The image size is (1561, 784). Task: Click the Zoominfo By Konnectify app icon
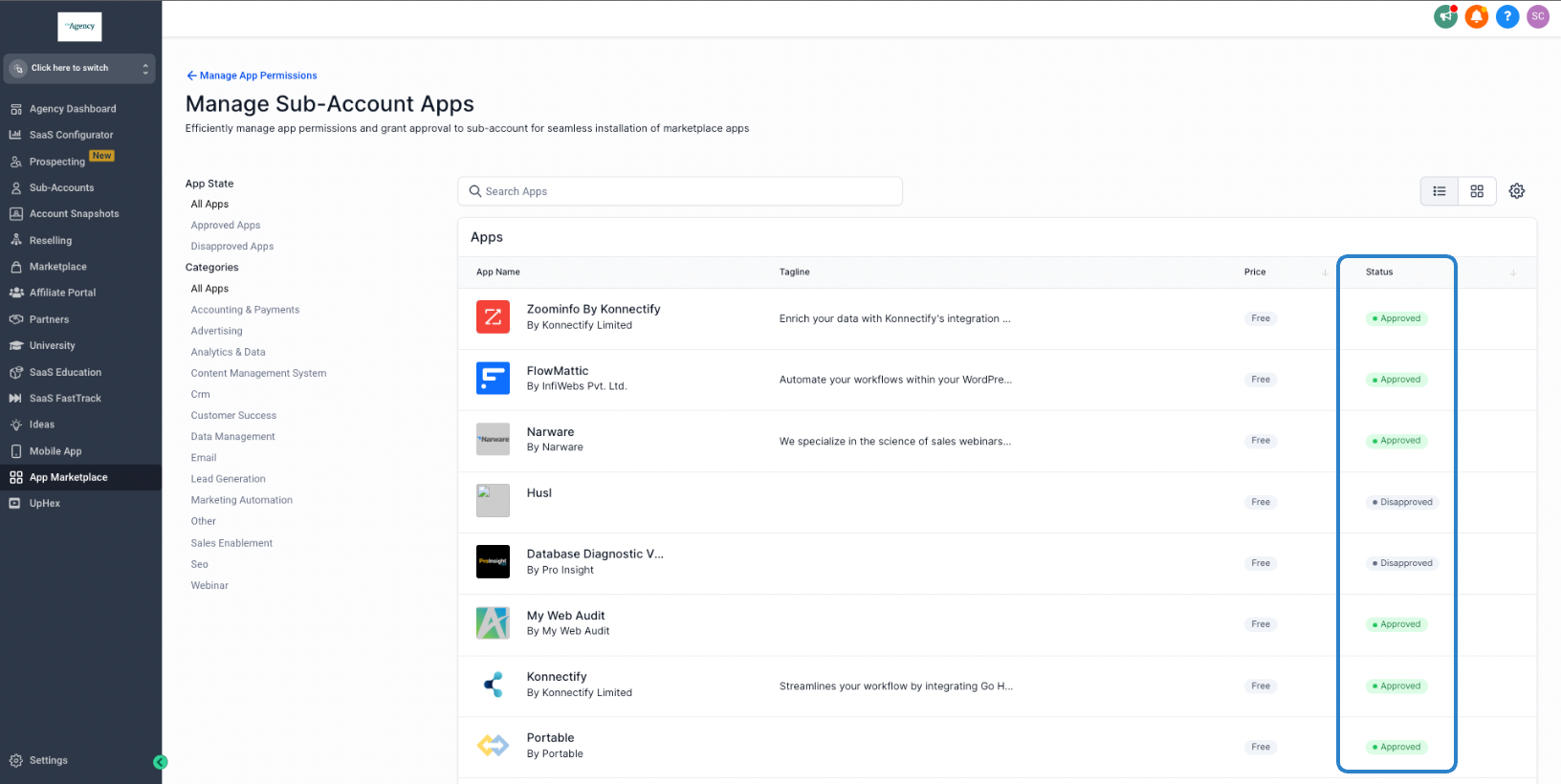pos(493,316)
